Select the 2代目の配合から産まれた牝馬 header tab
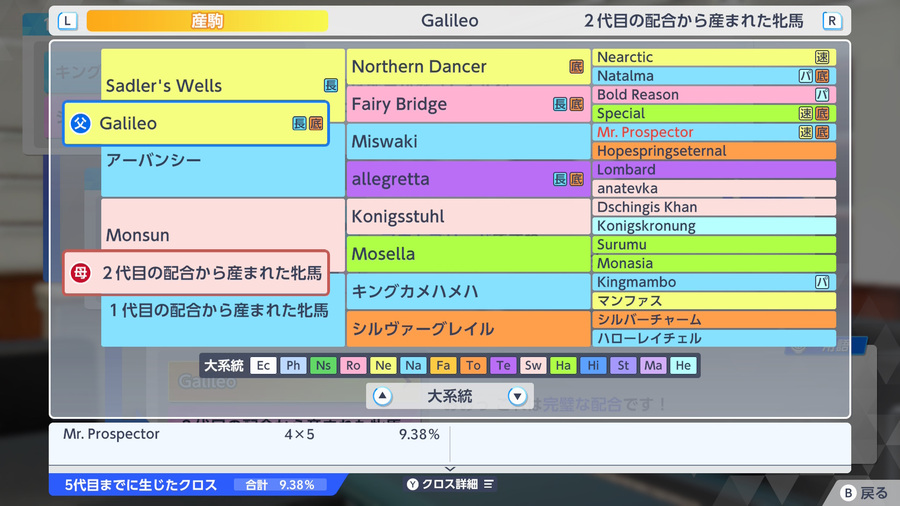Screen dimensions: 900x506 [693, 21]
